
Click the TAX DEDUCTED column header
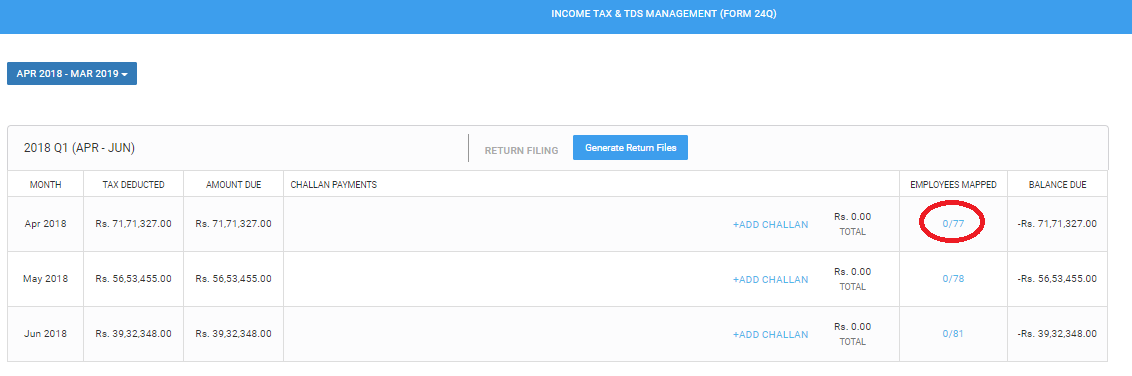click(x=134, y=185)
